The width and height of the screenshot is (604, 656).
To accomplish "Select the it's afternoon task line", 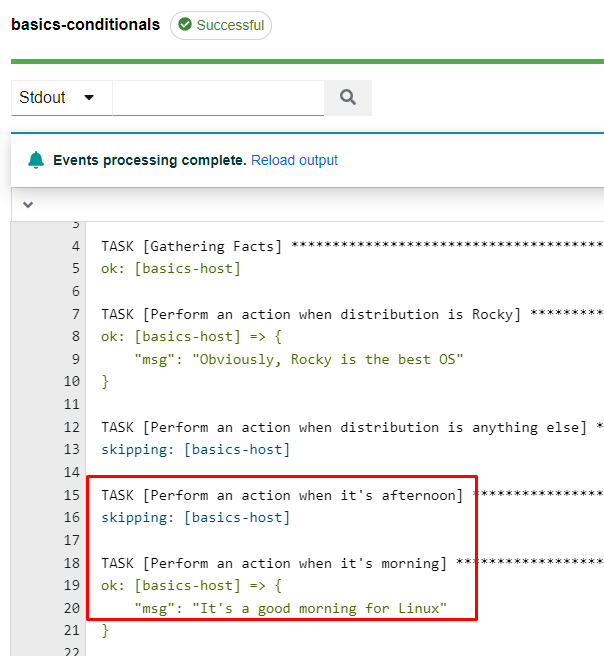I will coord(282,495).
